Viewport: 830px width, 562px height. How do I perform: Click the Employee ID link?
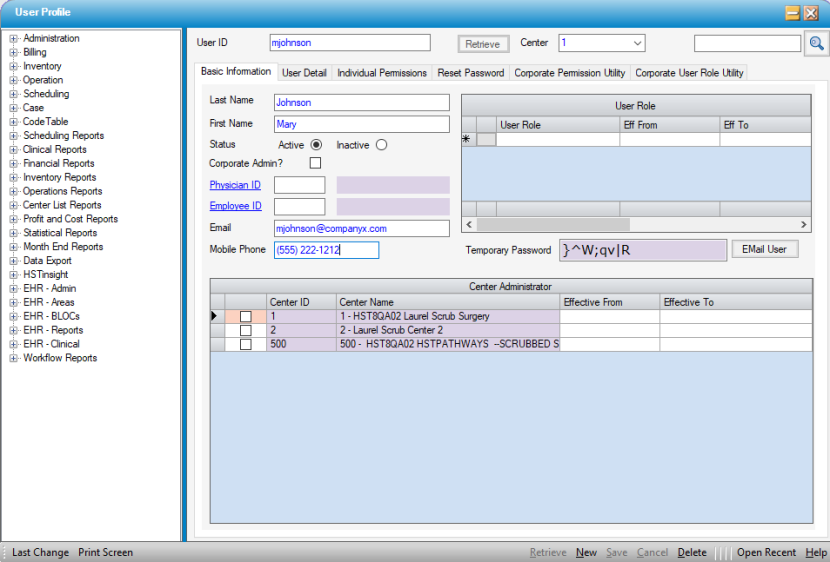[235, 206]
